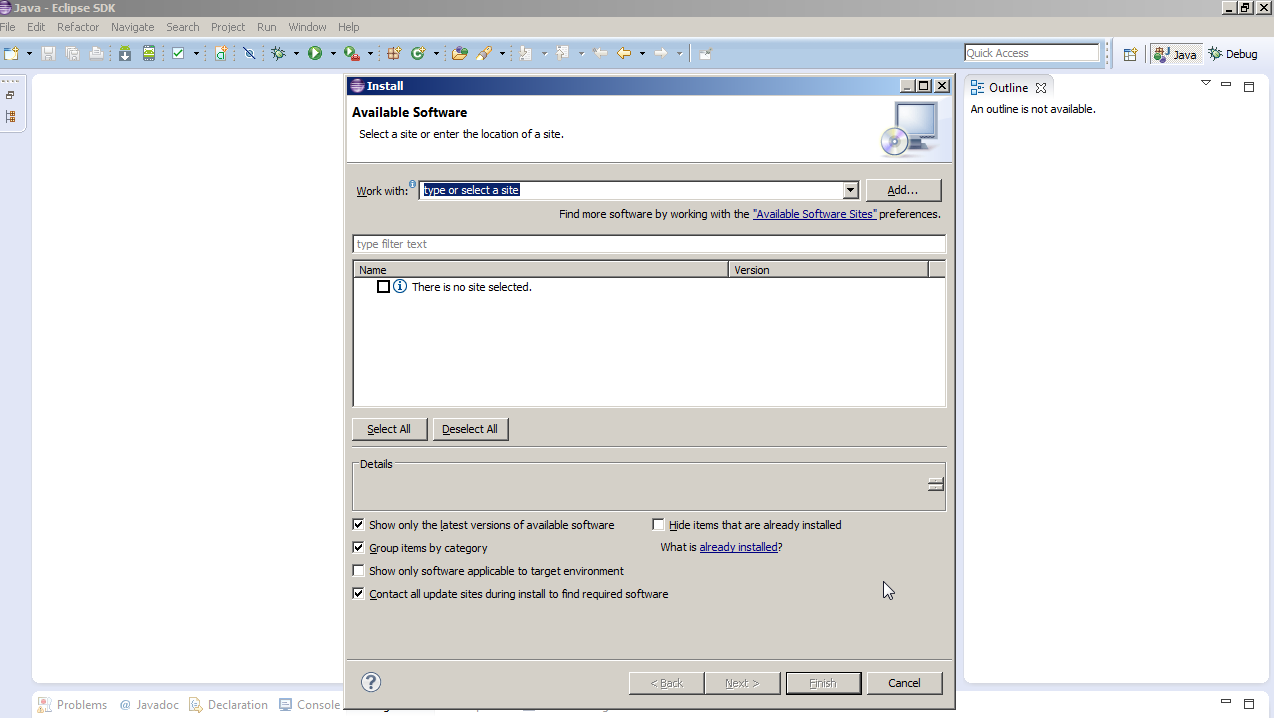The image size is (1274, 718).
Task: Open the Window menu
Action: (x=307, y=27)
